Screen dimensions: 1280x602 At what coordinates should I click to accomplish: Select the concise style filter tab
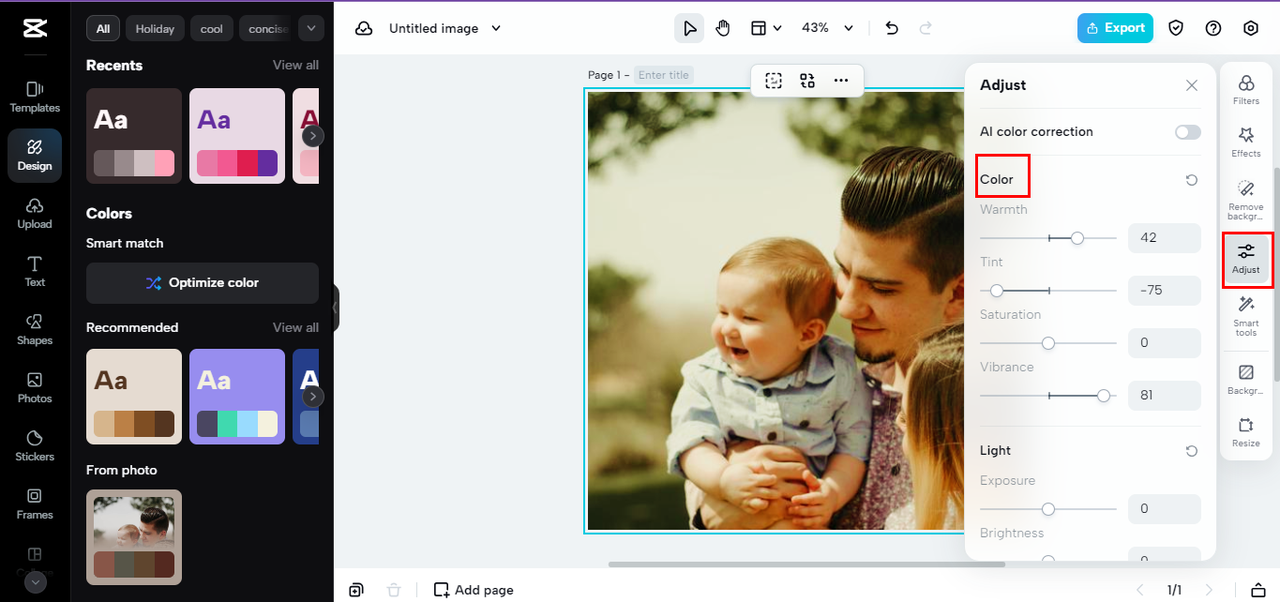[x=267, y=29]
